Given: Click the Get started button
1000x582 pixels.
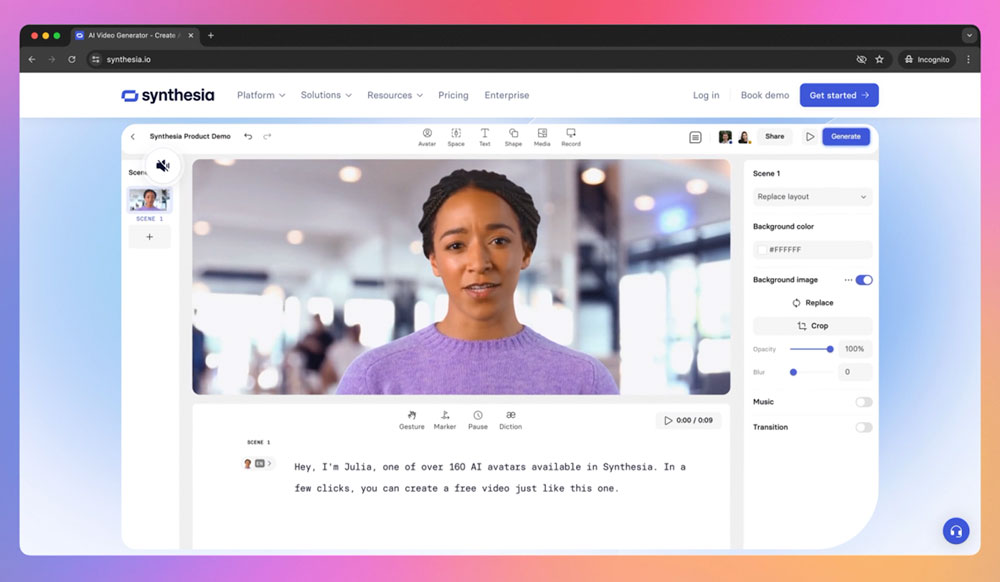Looking at the screenshot, I should [x=839, y=95].
